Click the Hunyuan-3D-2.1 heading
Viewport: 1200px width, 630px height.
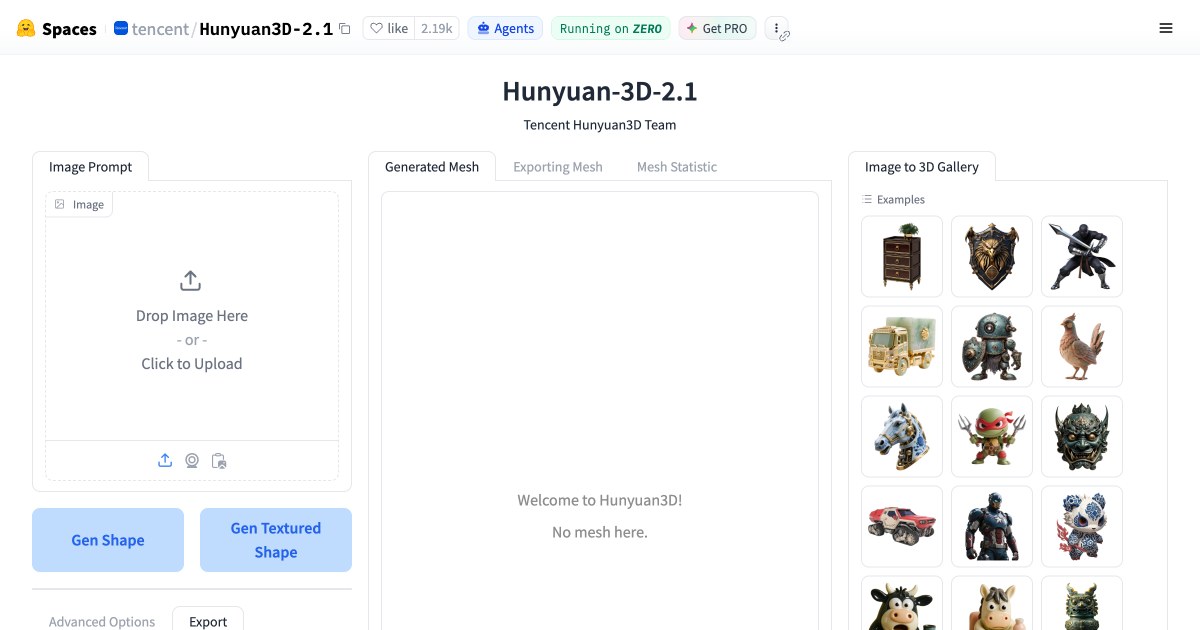(600, 91)
